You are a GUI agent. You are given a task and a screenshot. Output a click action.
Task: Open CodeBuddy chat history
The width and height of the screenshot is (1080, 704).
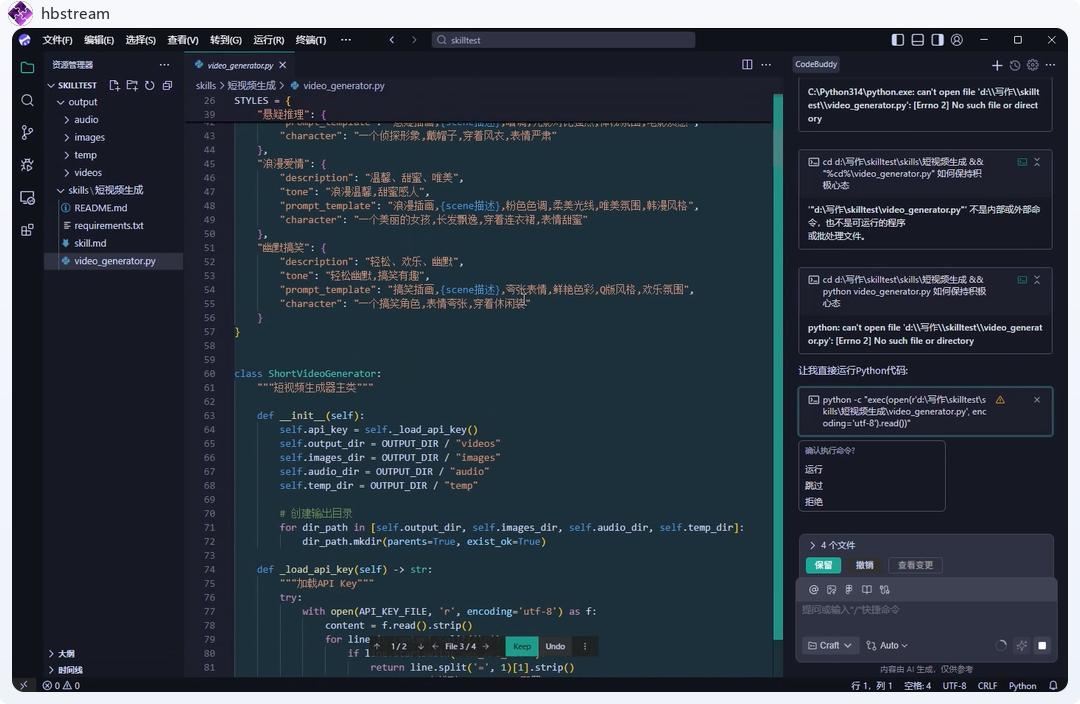[1015, 65]
